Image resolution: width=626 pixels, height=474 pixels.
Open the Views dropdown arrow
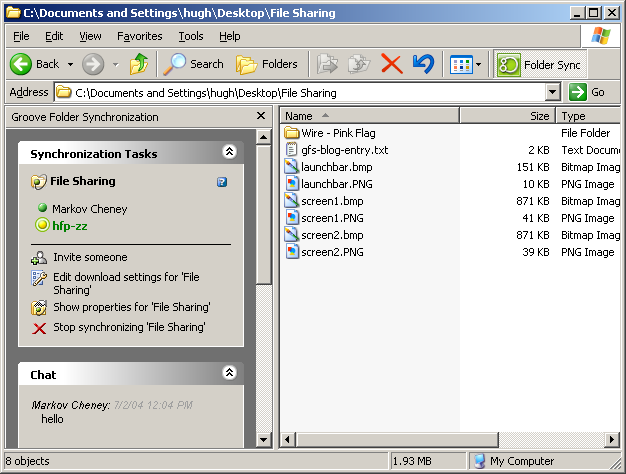(x=478, y=64)
